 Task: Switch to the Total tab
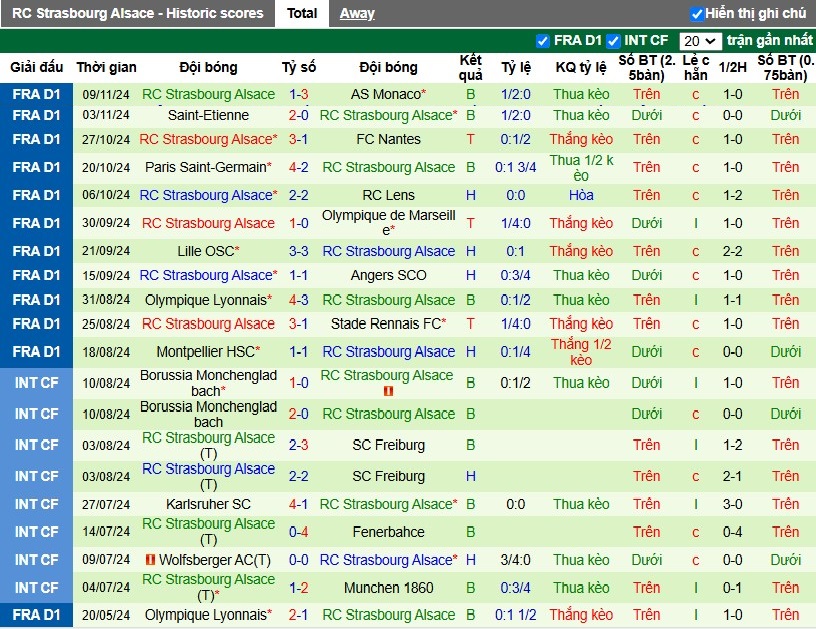(302, 13)
